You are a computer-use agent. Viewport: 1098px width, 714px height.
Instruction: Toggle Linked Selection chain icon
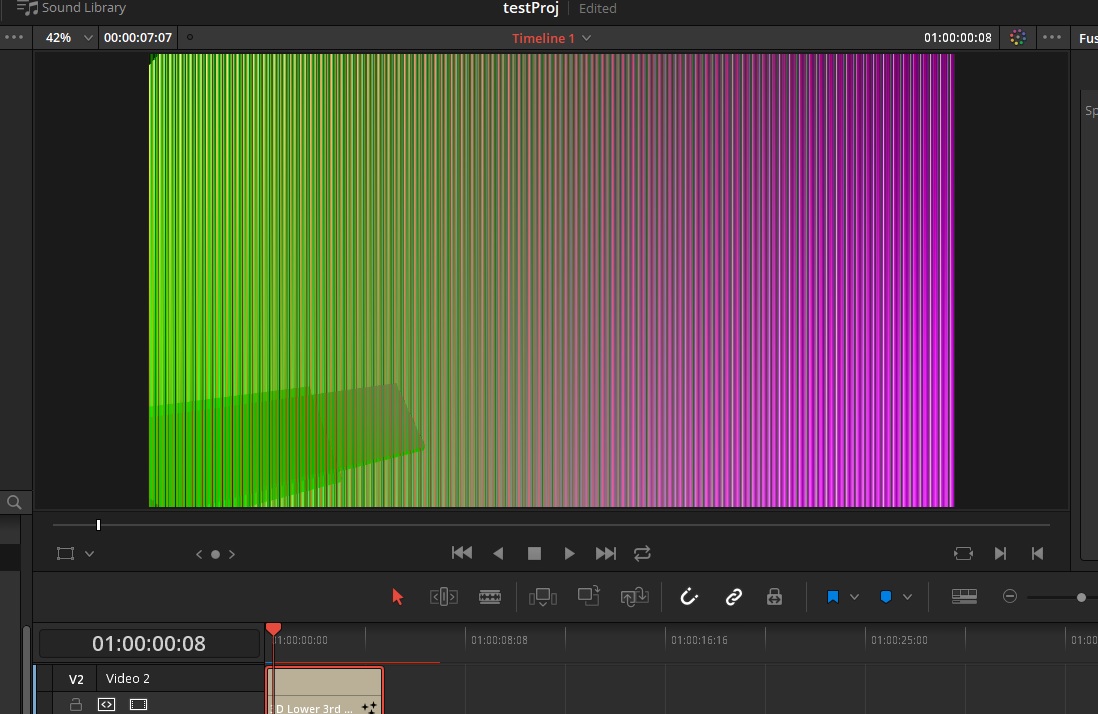pos(733,597)
